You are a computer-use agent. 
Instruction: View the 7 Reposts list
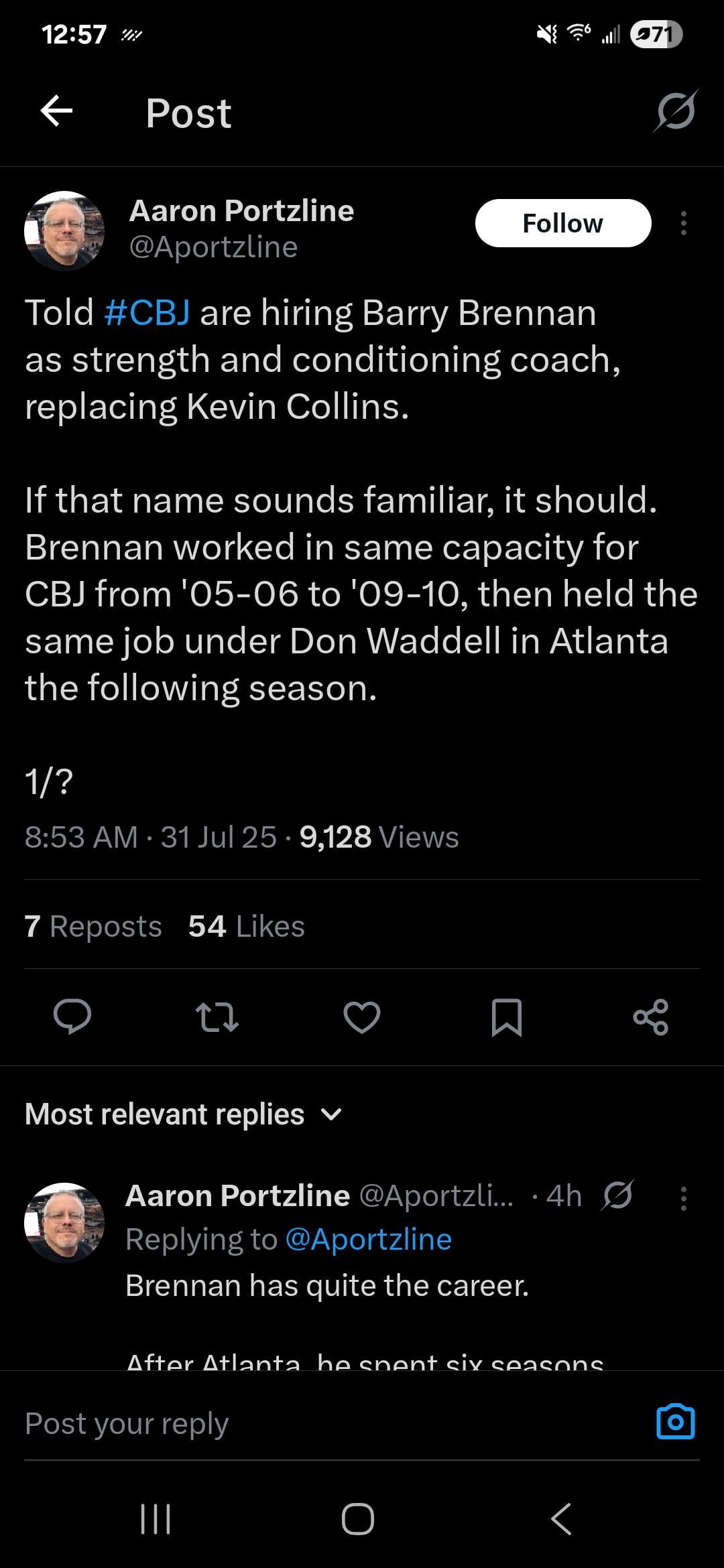[93, 926]
